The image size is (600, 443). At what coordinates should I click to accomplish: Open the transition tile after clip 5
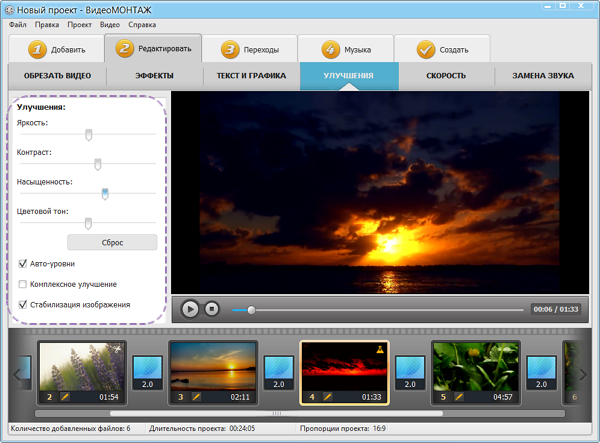coord(541,373)
